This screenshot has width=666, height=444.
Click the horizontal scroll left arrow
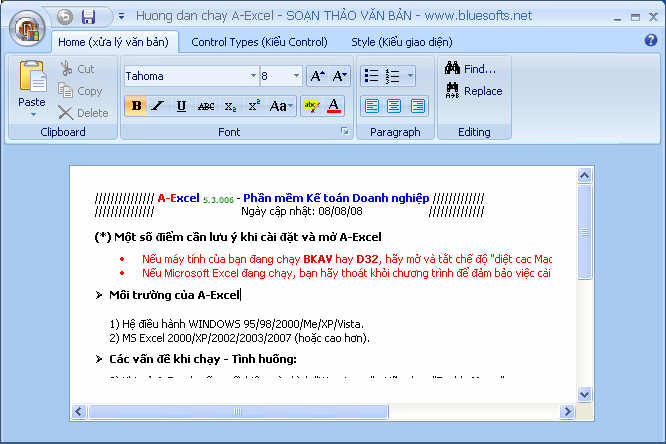coord(79,411)
